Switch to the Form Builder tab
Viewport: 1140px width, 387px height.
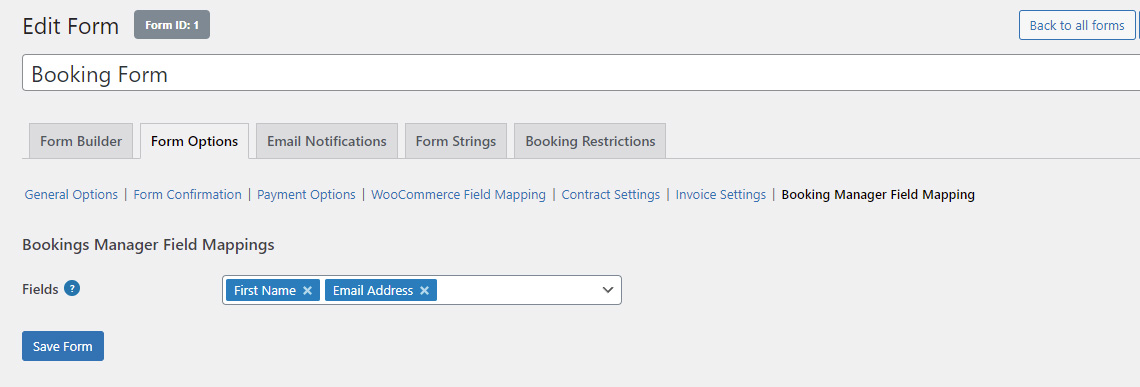pyautogui.click(x=81, y=141)
